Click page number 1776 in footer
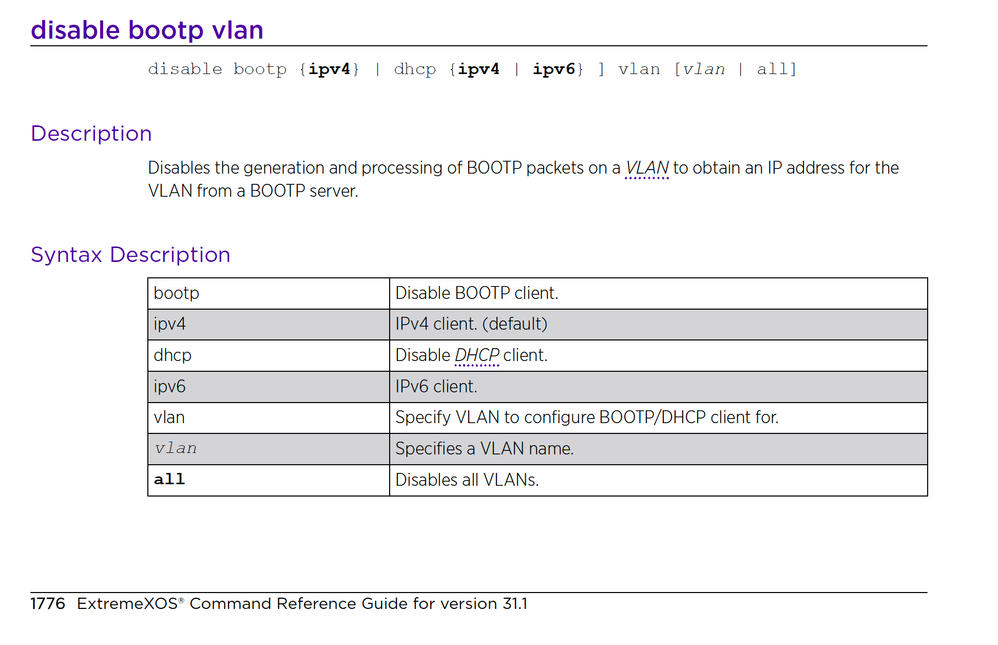This screenshot has width=998, height=645. point(48,604)
